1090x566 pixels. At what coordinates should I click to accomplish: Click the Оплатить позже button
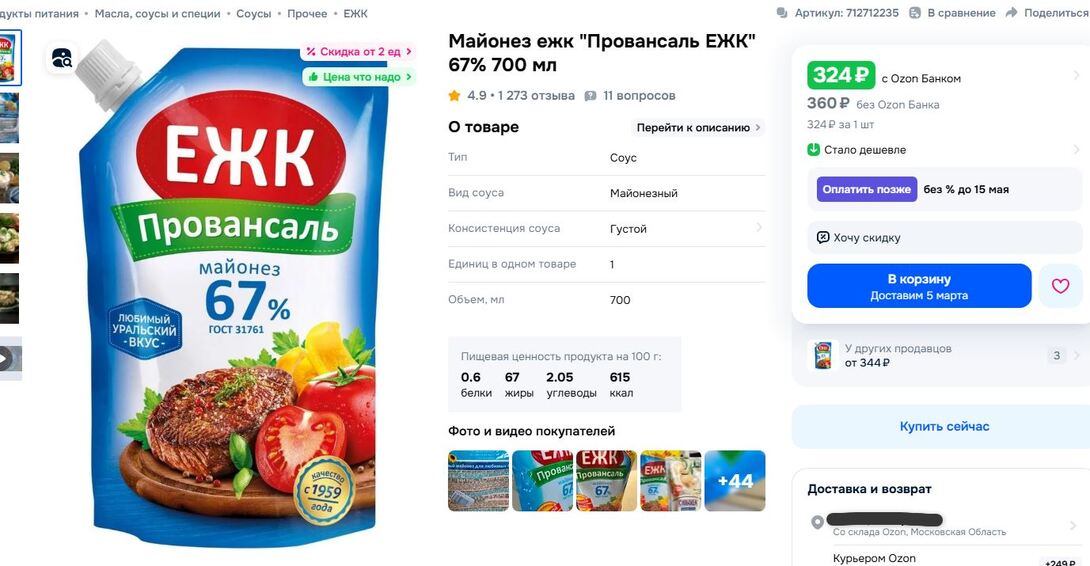pos(866,189)
